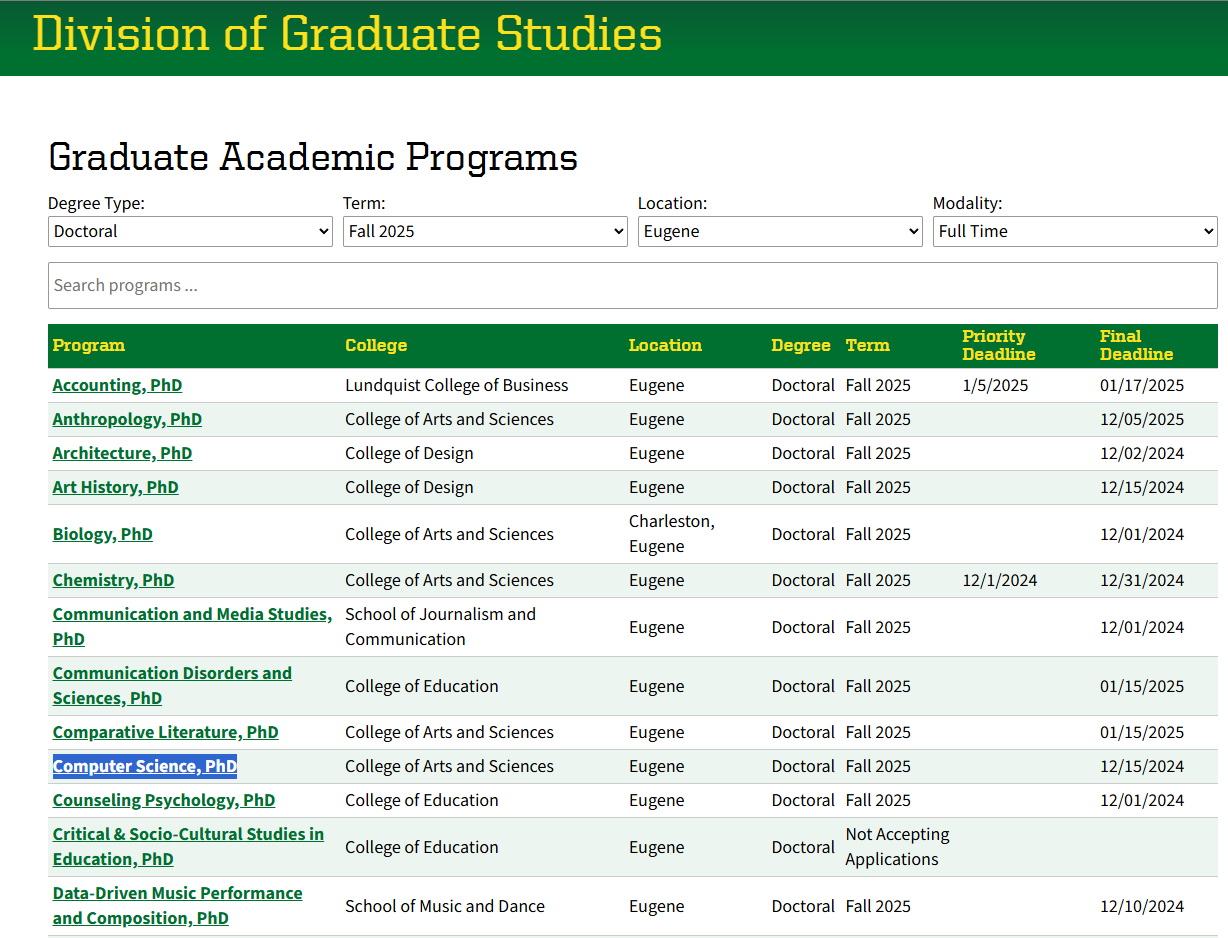Click the Program column header
Viewport: 1228px width, 938px height.
pos(89,345)
